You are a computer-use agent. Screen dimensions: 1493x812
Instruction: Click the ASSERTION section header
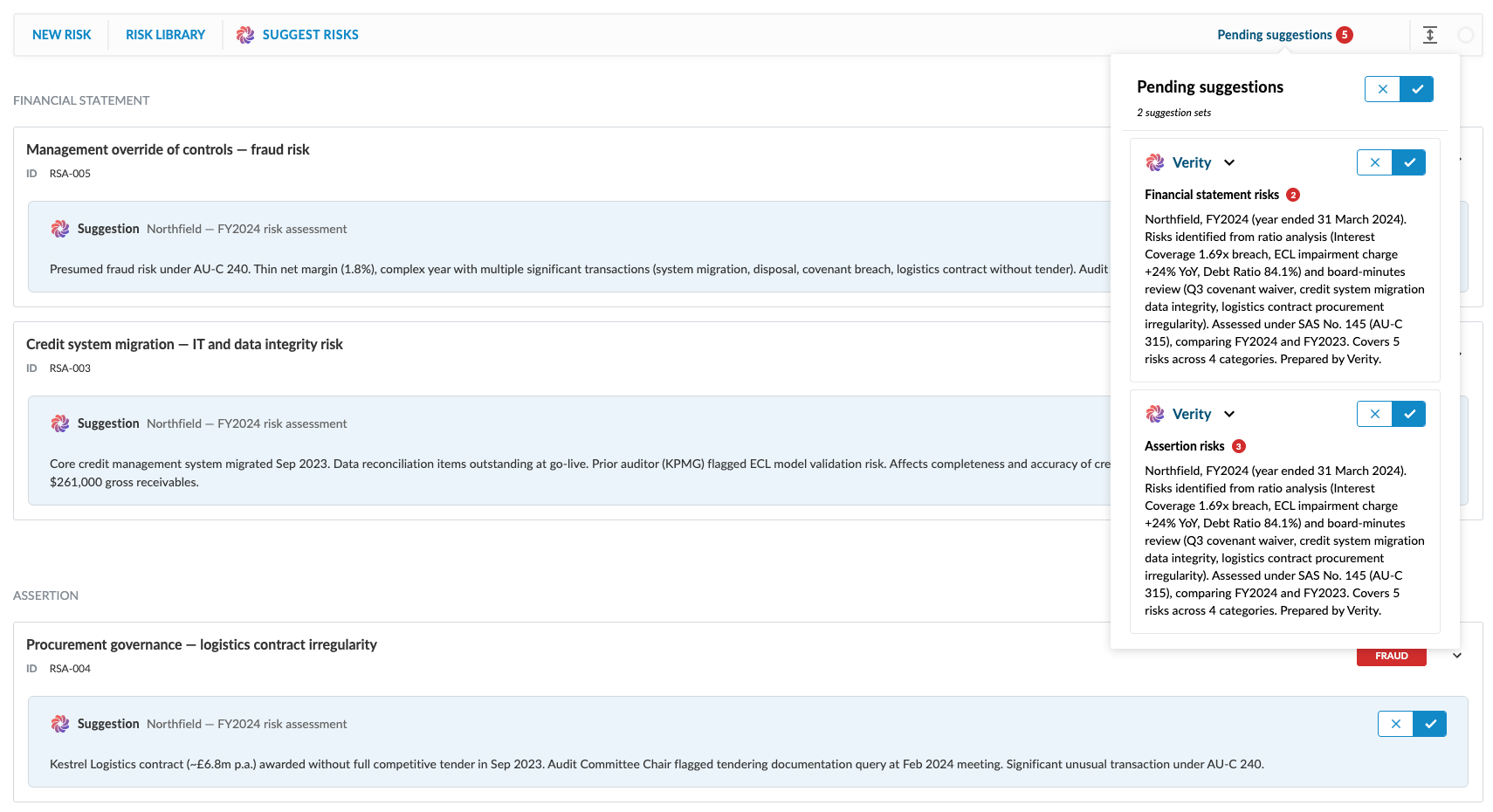coord(45,595)
